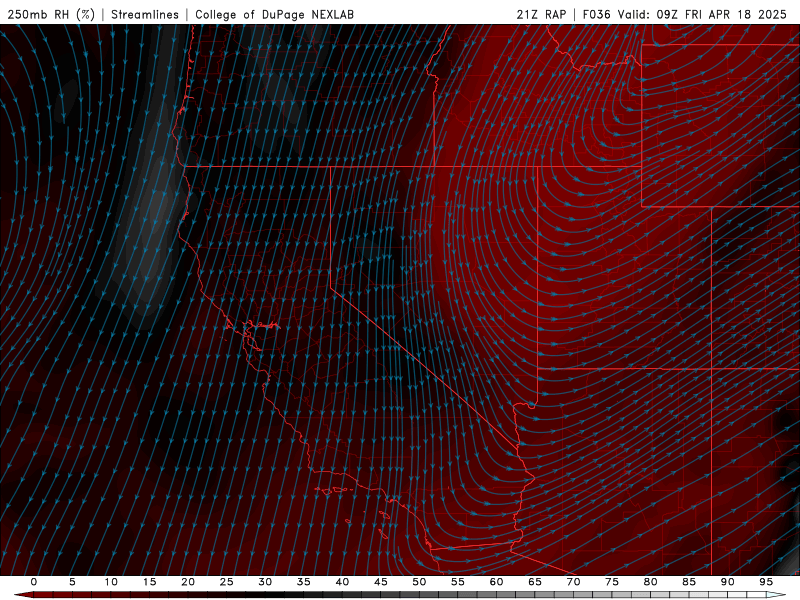
Task: Click the 30 tick label on the color scale
Action: click(x=265, y=582)
